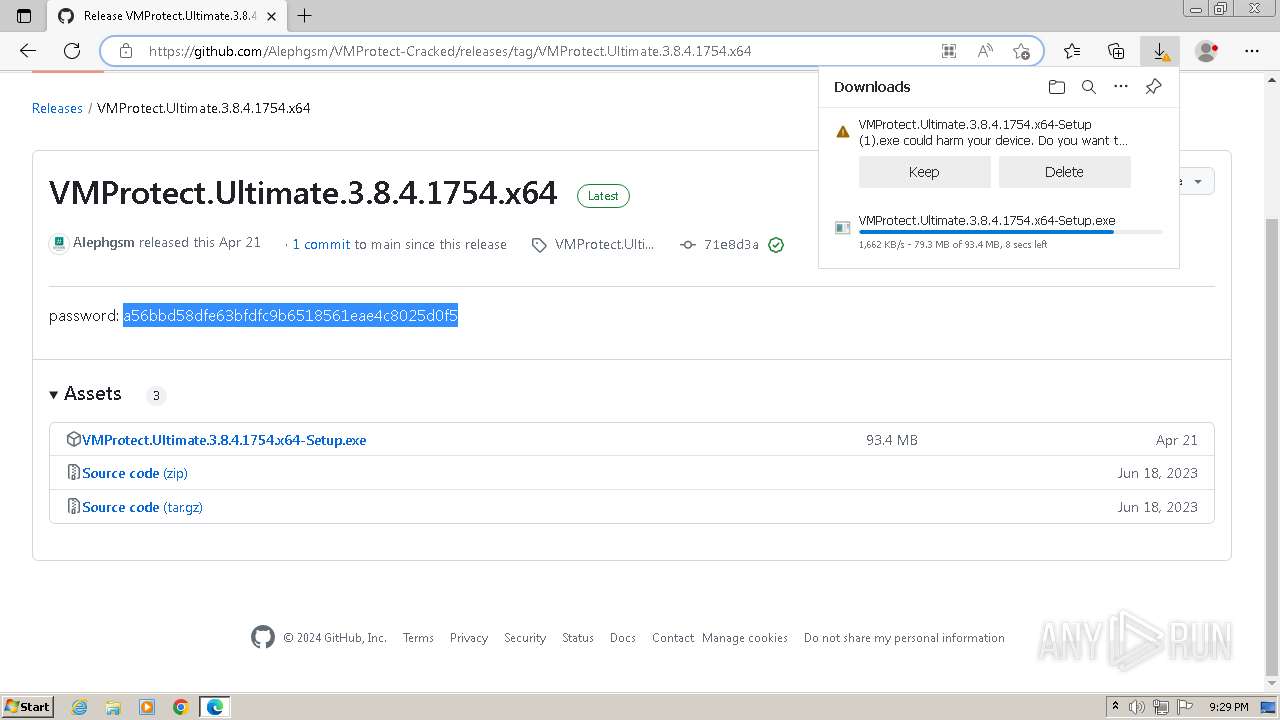
Task: Add this page to favorites
Action: point(1021,51)
